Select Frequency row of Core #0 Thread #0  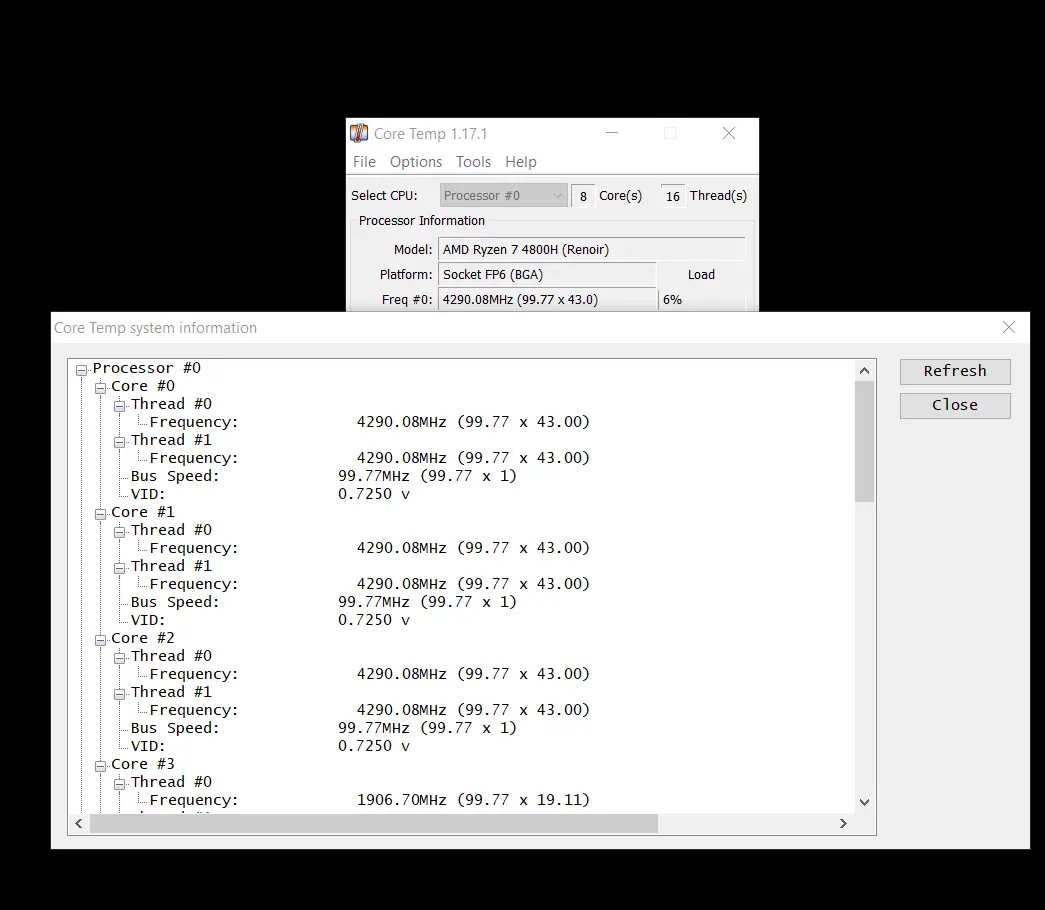tap(370, 422)
